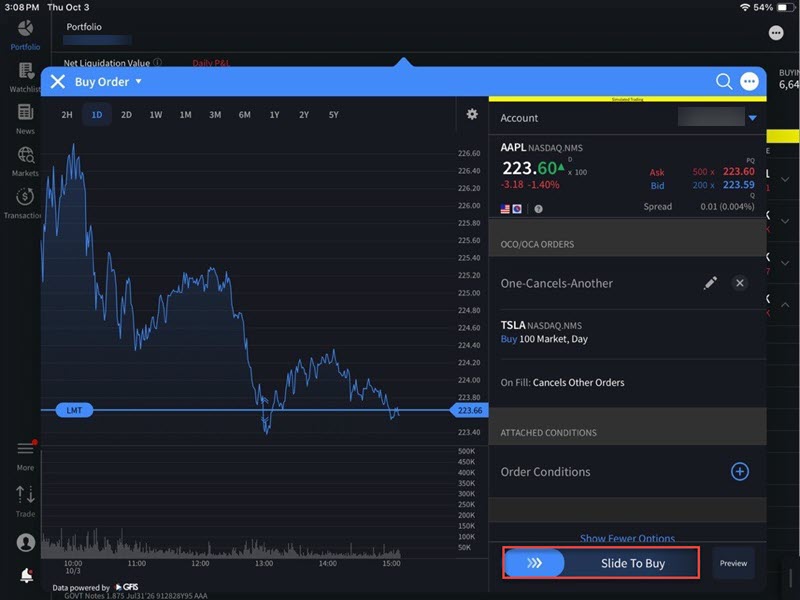Viewport: 800px width, 600px height.
Task: Switch chart timeframe to 1W
Action: coord(155,114)
